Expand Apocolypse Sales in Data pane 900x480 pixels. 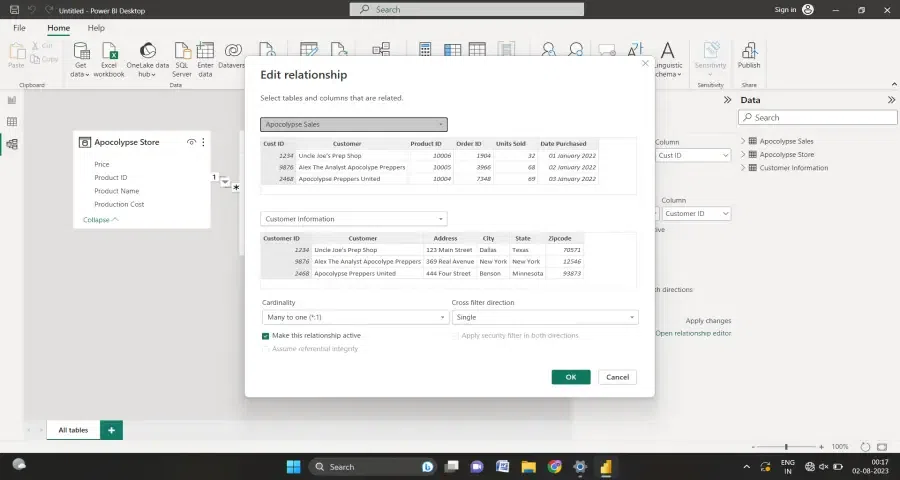743,141
